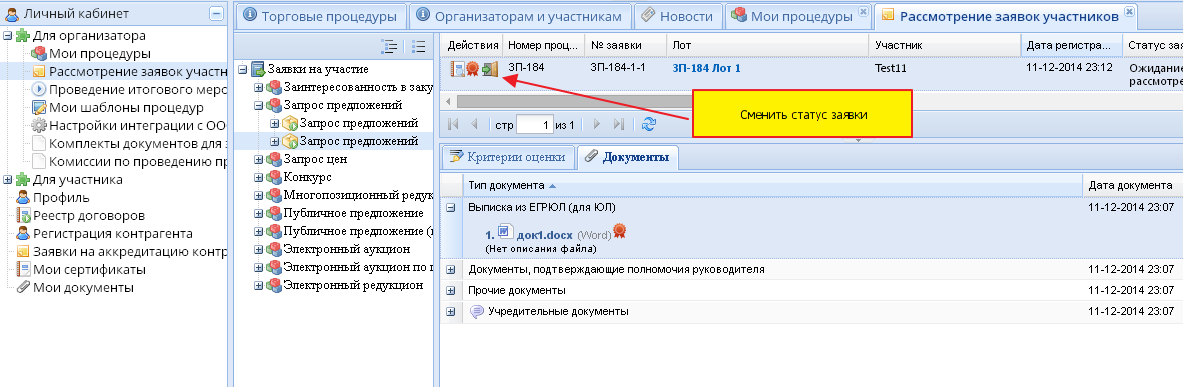Viewport: 1183px width, 387px height.
Task: Open application details icon for ЗП-184 row
Action: click(x=457, y=69)
